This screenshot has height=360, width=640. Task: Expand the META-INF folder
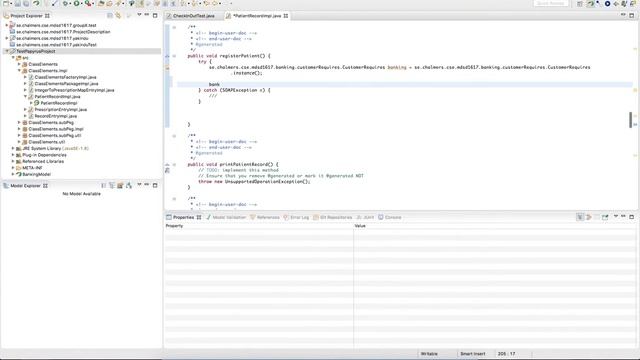(x=13, y=168)
